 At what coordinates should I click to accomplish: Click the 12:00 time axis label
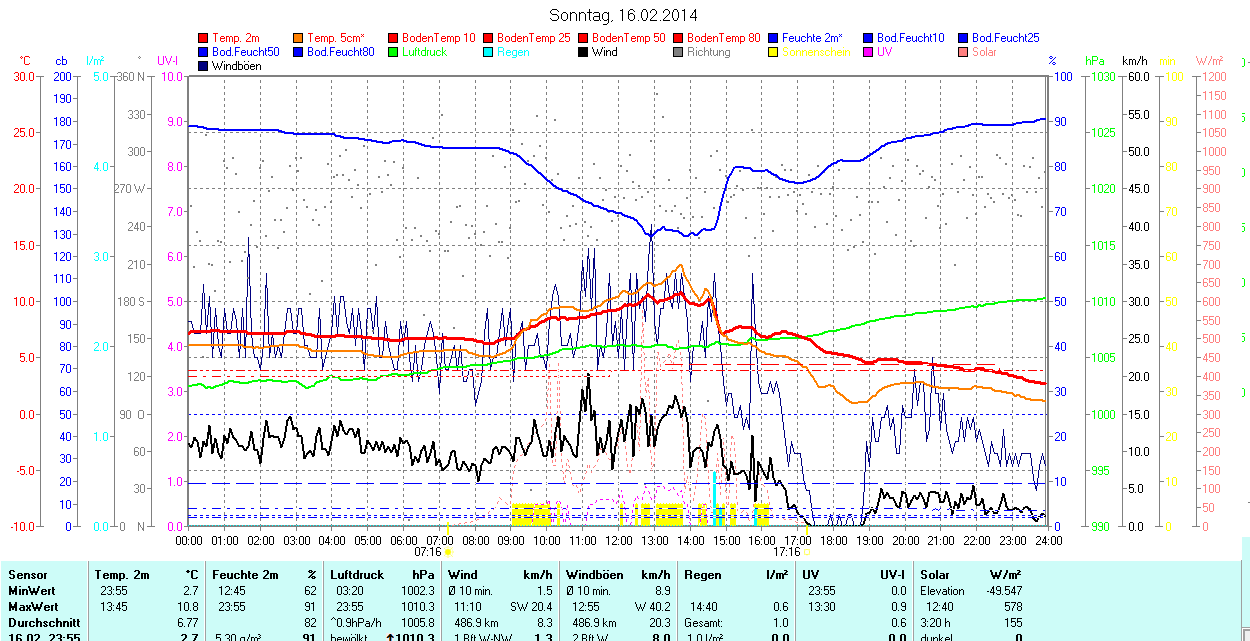618,540
